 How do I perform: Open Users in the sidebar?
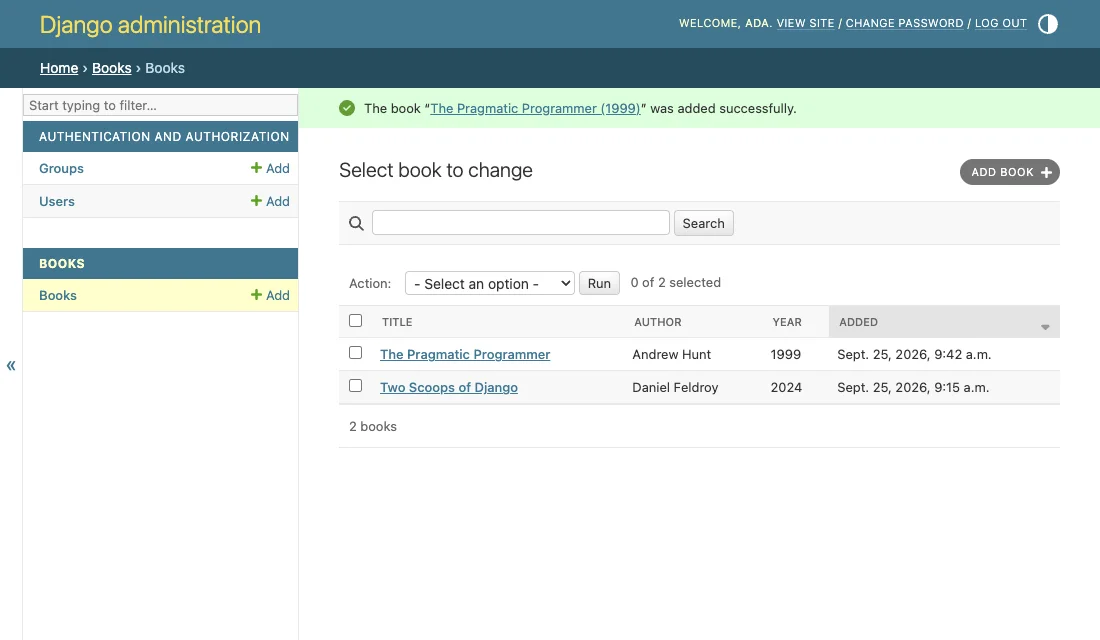click(x=57, y=201)
